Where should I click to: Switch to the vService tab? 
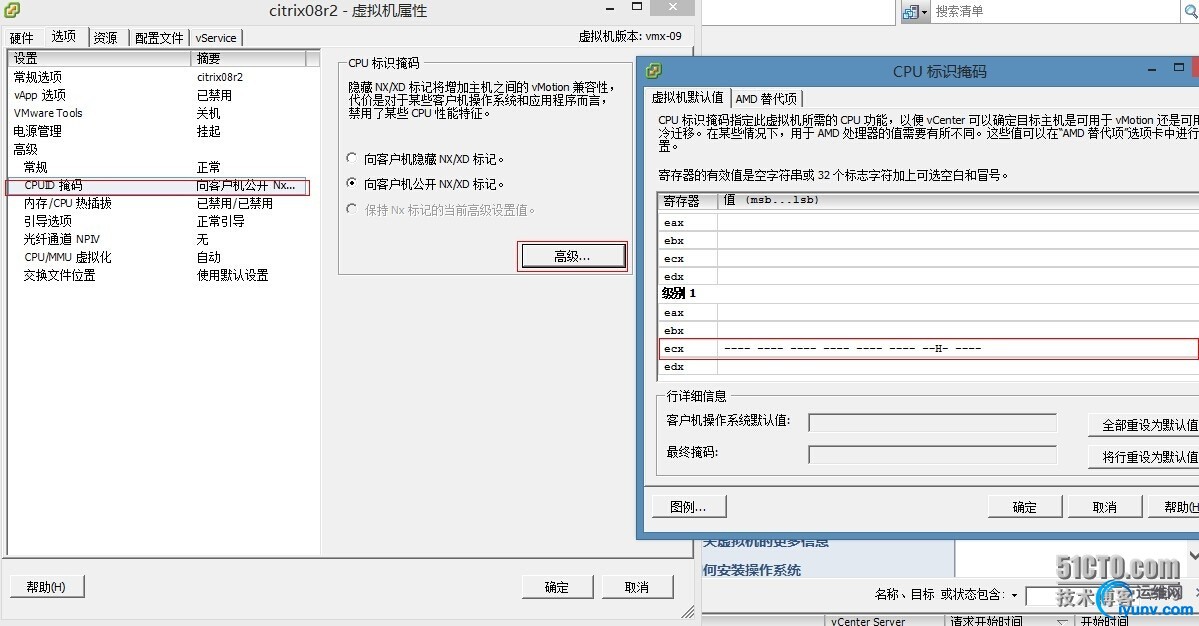[x=216, y=37]
